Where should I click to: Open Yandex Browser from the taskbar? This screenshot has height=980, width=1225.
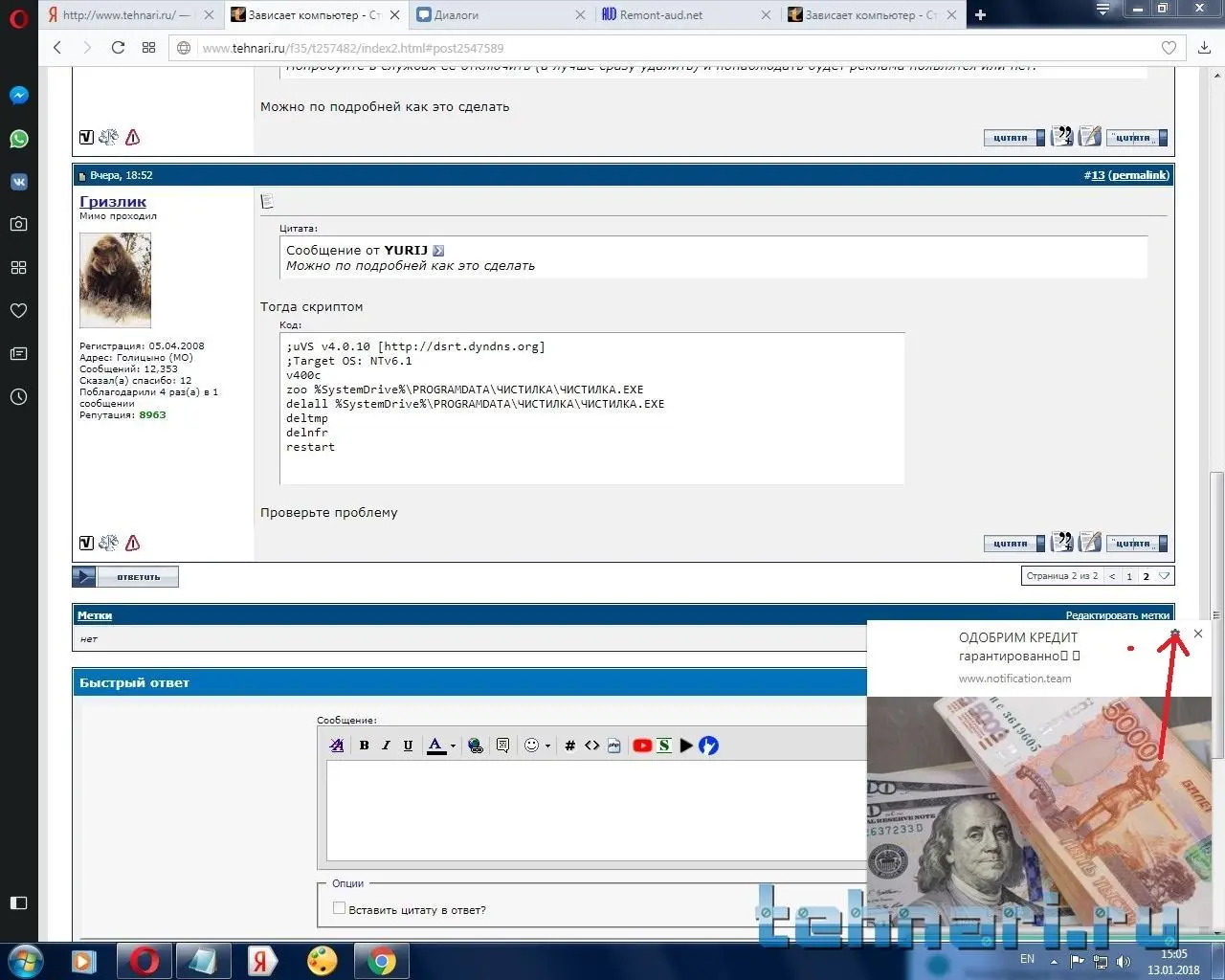(x=262, y=961)
